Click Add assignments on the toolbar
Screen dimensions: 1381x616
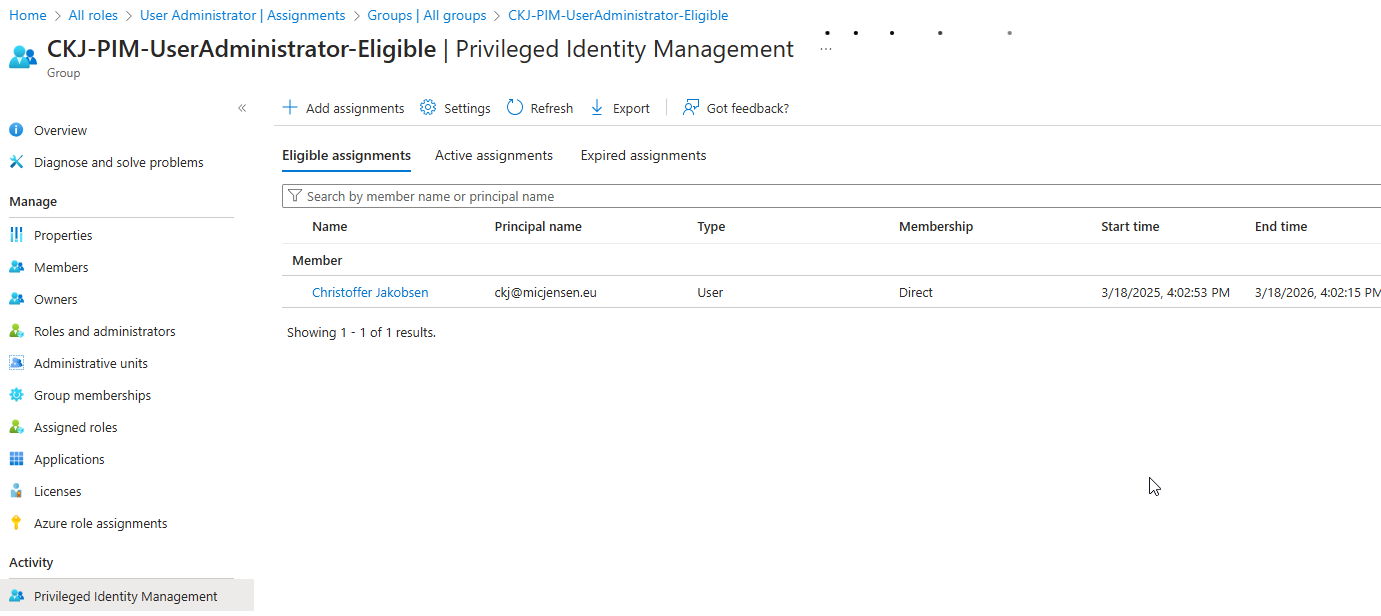[343, 107]
